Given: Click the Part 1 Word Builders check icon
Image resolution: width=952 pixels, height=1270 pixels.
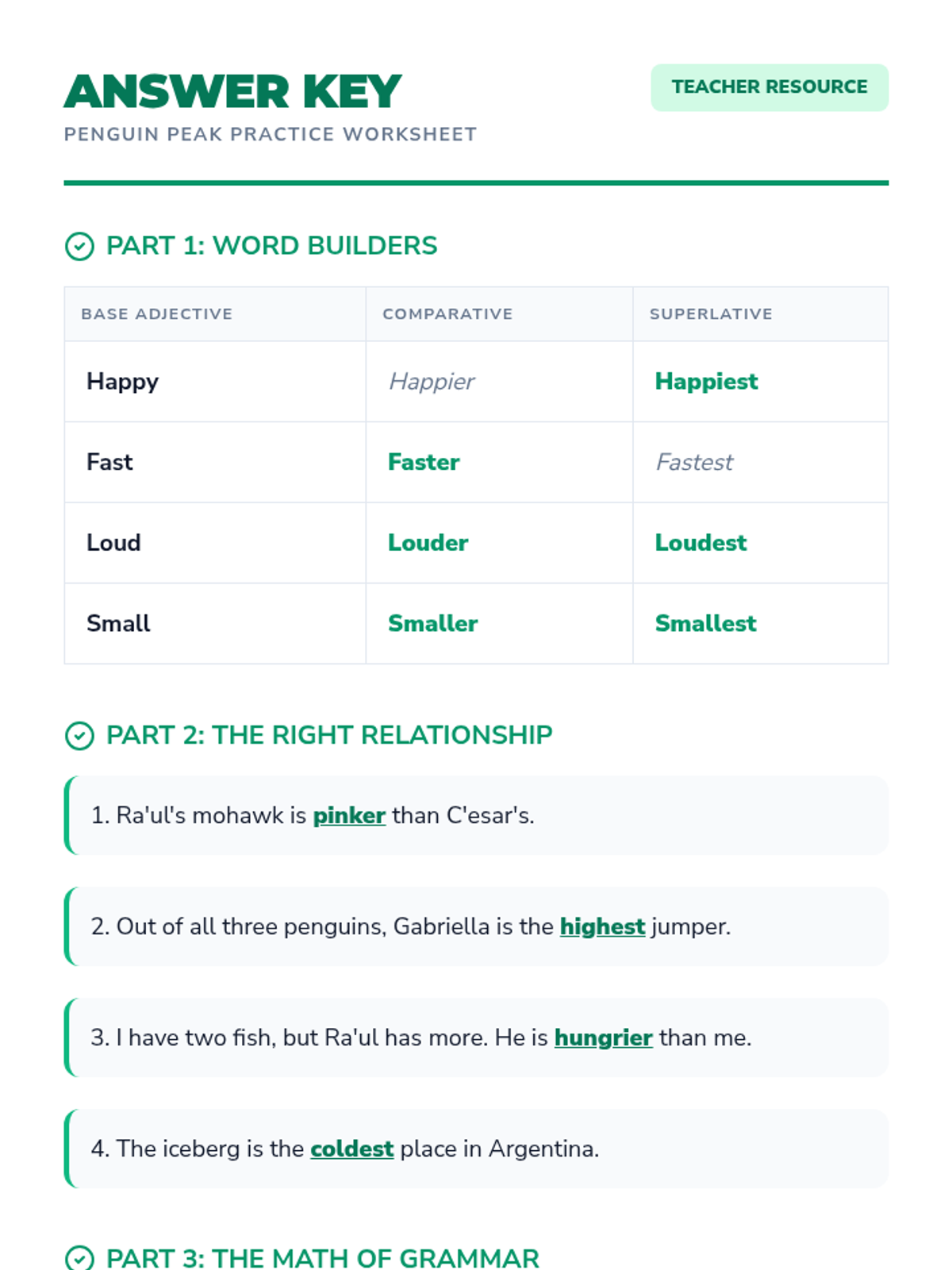Looking at the screenshot, I should coord(79,246).
